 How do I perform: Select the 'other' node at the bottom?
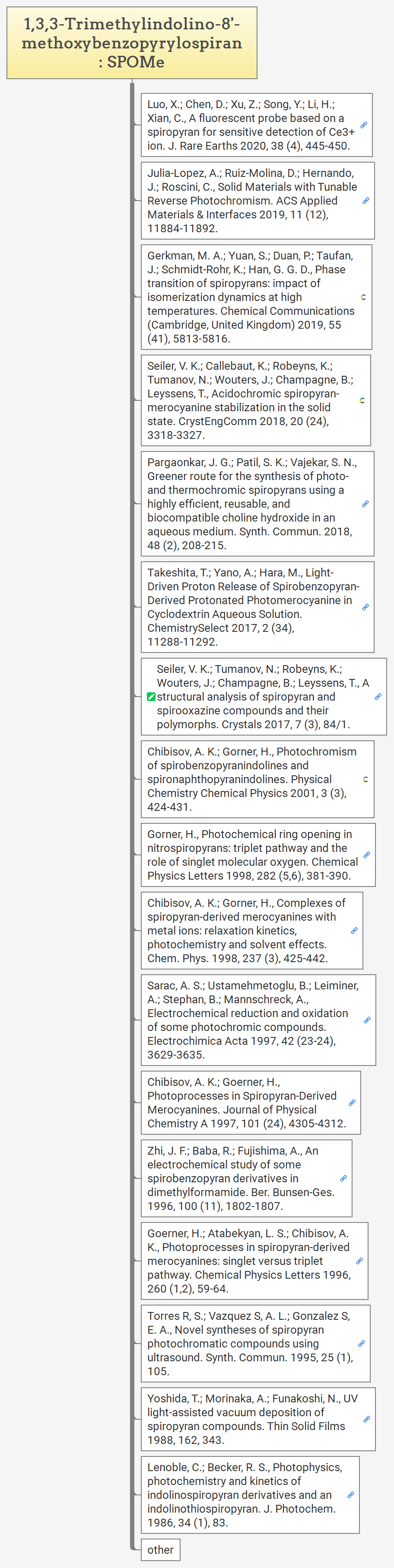pyautogui.click(x=161, y=1550)
